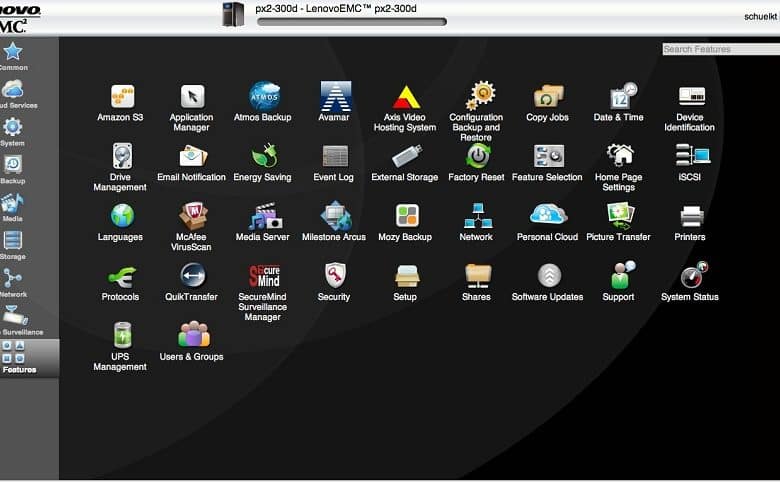Switch to Common sidebar category
The height and width of the screenshot is (482, 780).
pyautogui.click(x=13, y=57)
